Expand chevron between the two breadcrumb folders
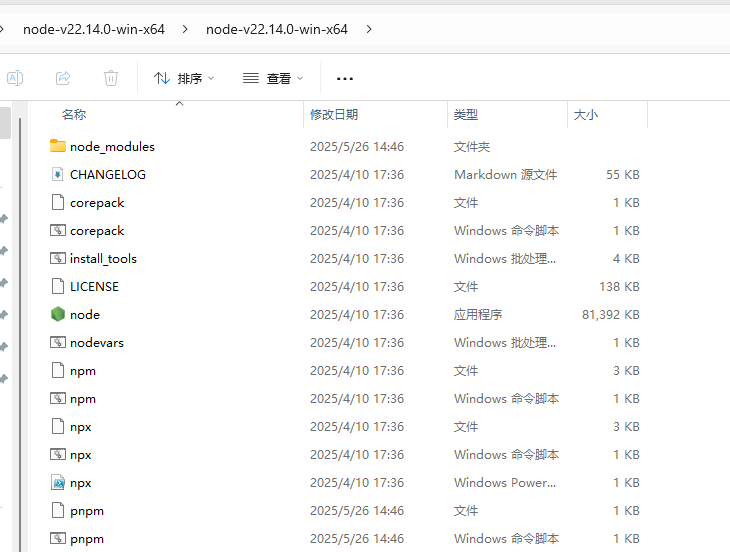The image size is (730, 552). click(185, 29)
